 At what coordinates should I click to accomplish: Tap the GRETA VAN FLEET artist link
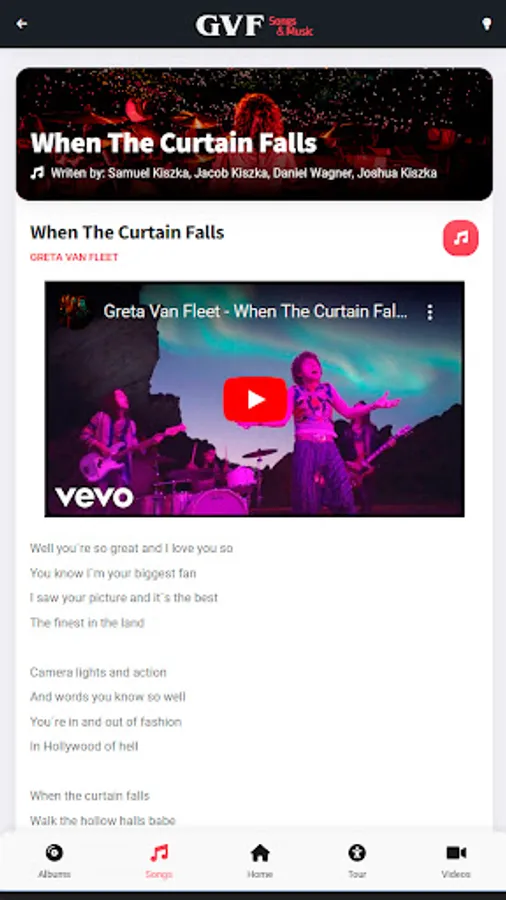(74, 257)
